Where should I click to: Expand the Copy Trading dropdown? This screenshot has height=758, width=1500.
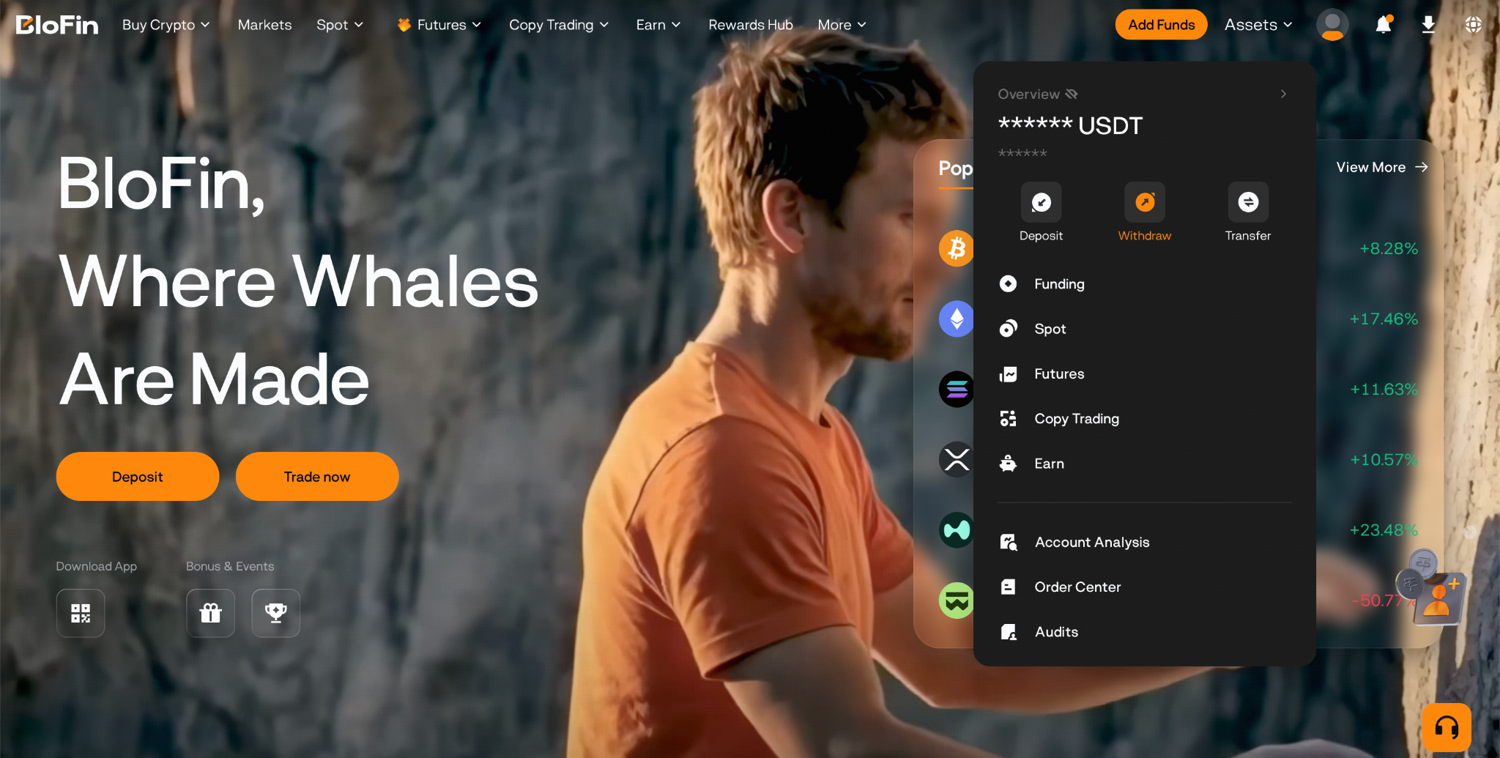(559, 25)
